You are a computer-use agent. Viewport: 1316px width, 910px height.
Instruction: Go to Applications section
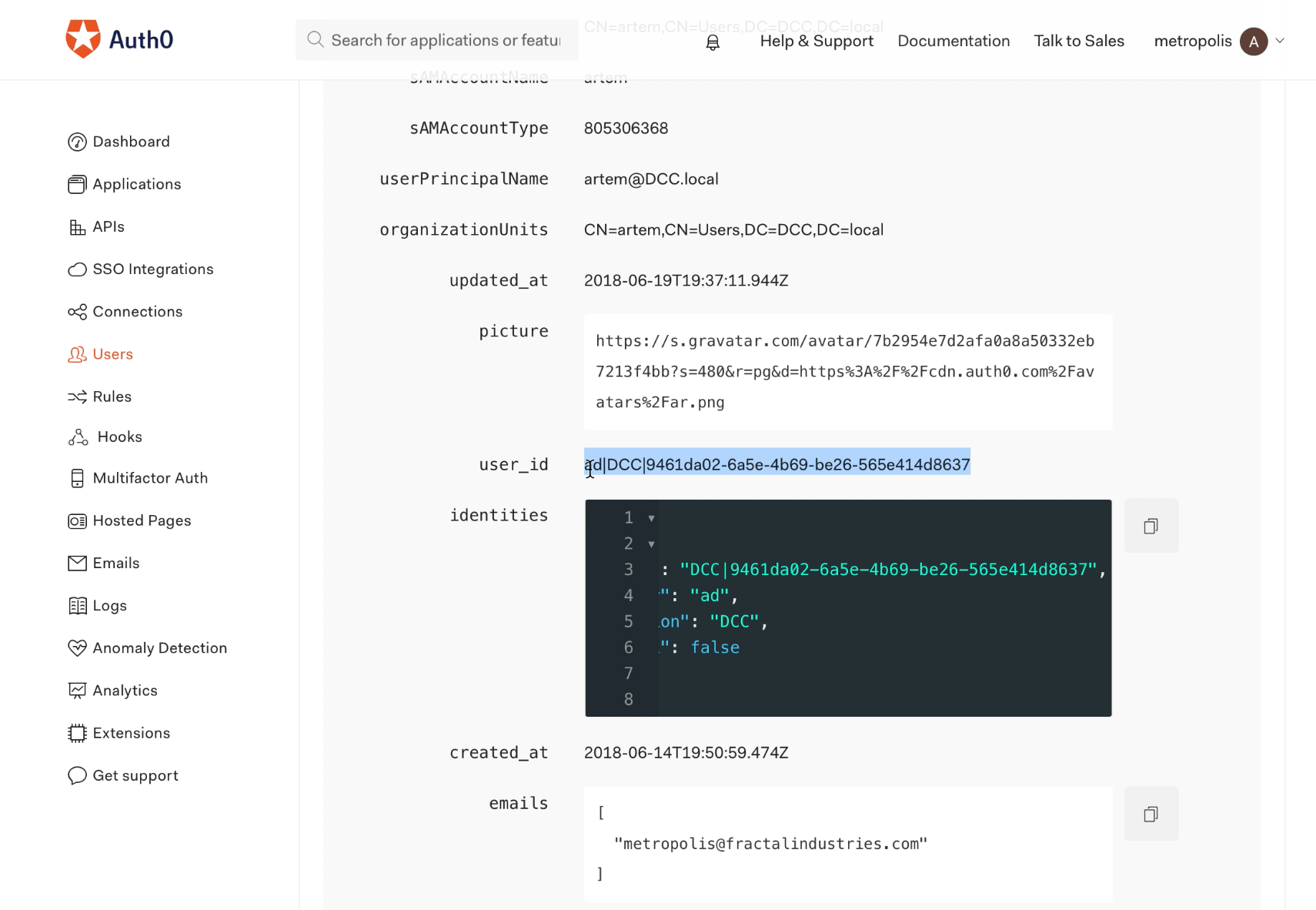(x=137, y=184)
